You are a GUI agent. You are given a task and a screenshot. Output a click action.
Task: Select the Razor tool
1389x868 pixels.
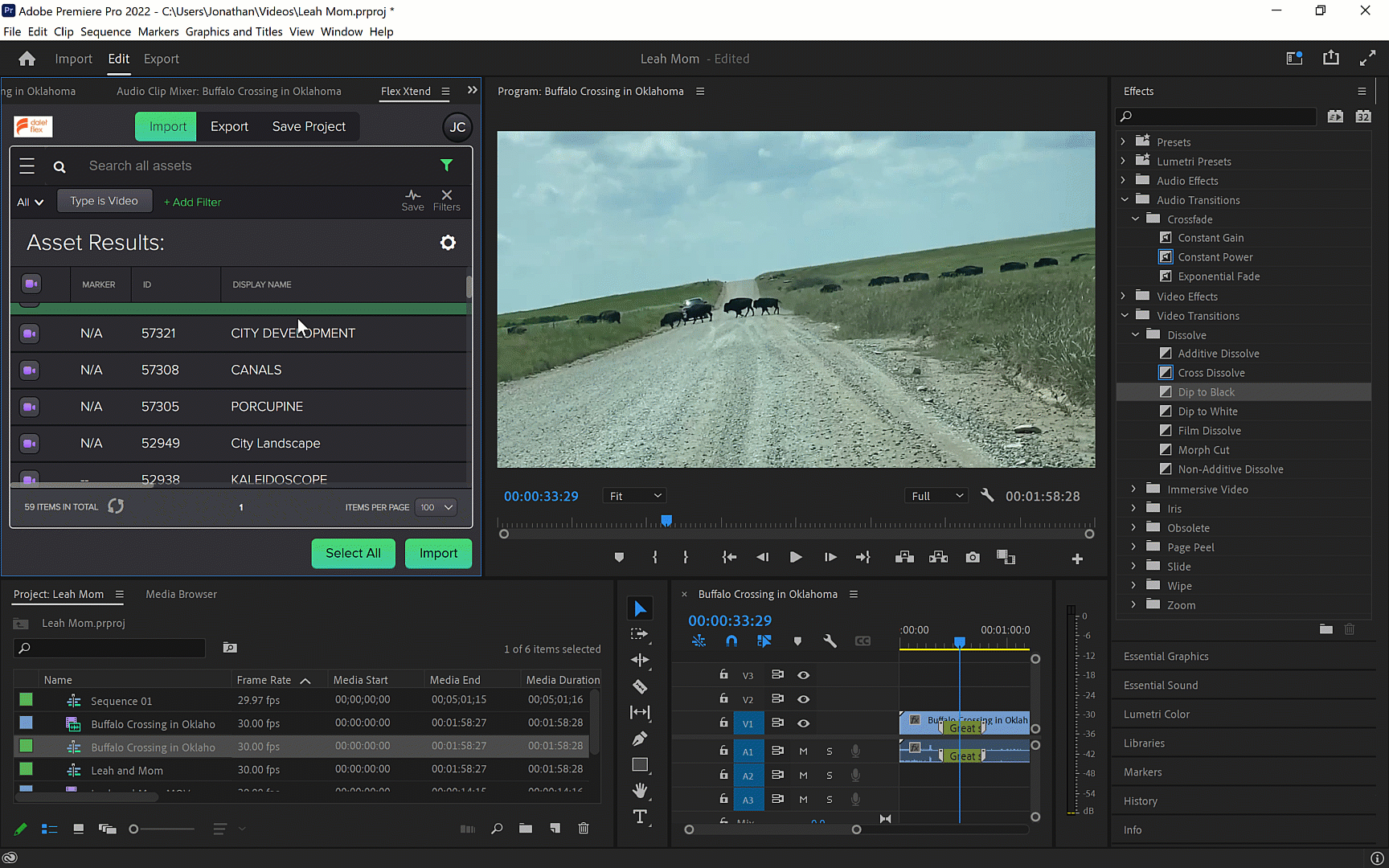[640, 687]
